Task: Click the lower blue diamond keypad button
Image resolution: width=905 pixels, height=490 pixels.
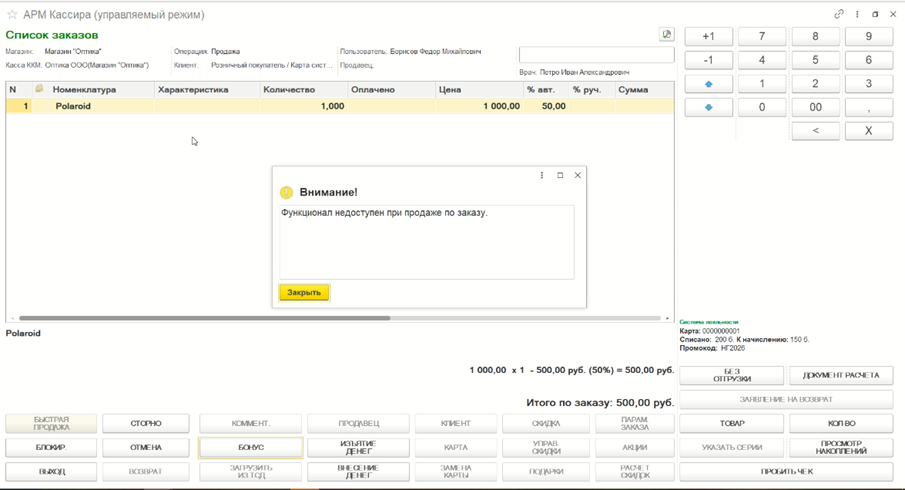Action: (709, 107)
